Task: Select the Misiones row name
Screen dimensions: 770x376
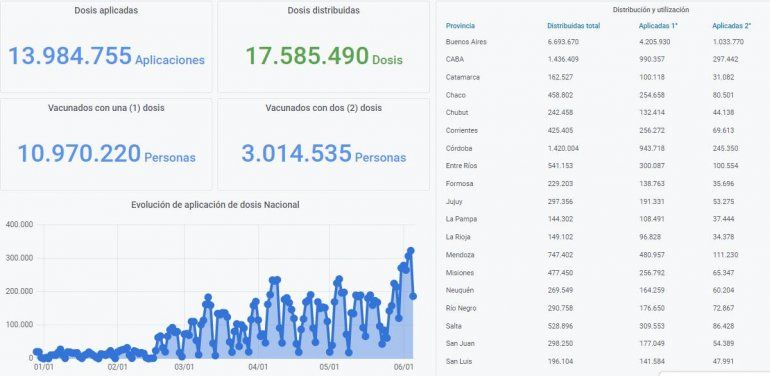Action: point(460,272)
